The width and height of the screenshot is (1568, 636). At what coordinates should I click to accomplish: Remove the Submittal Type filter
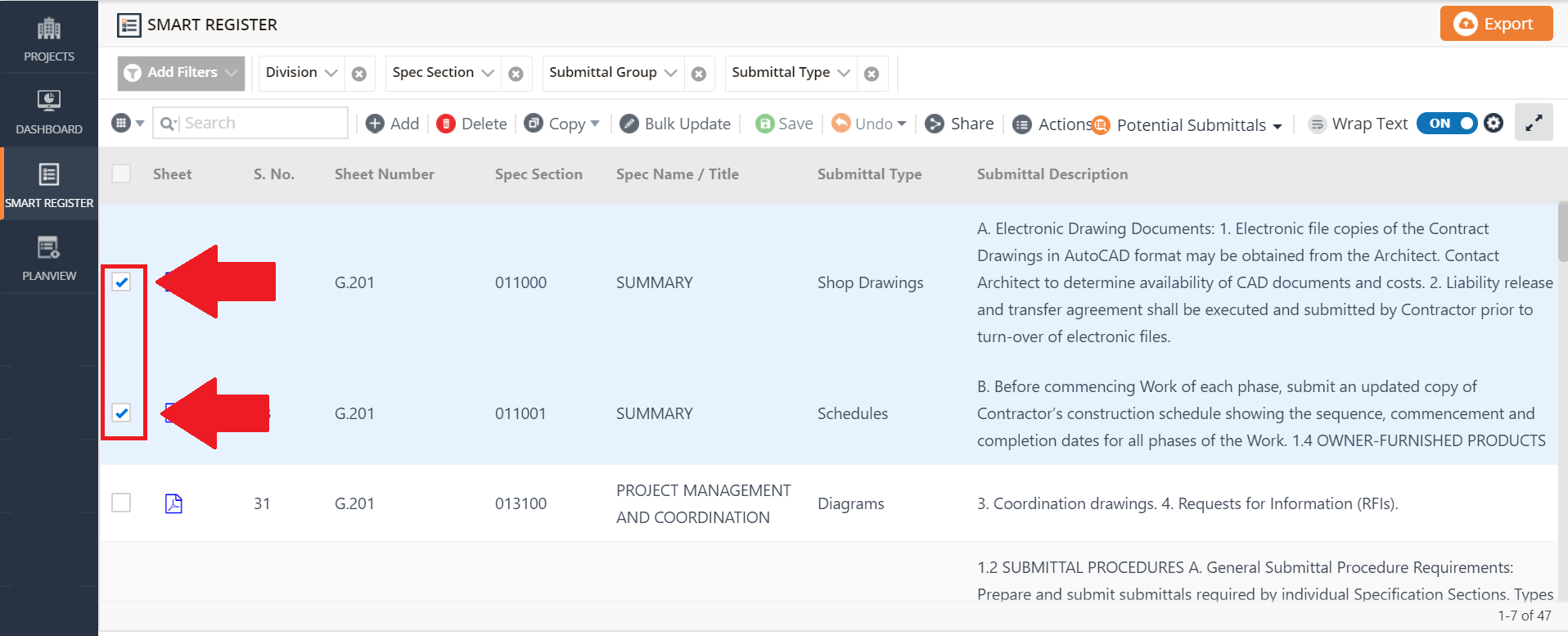coord(872,74)
